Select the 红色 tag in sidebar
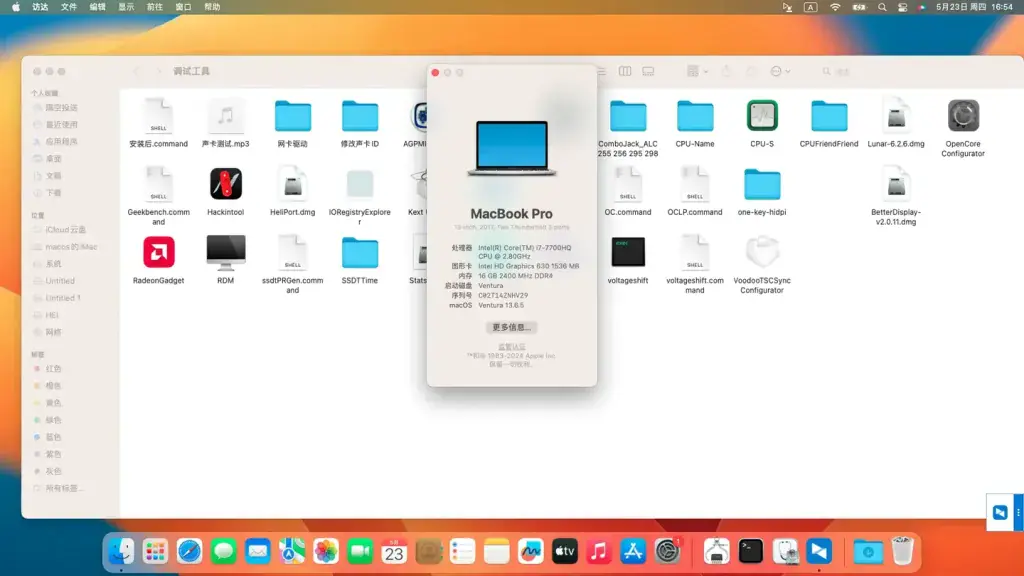The image size is (1024, 576). (x=54, y=369)
